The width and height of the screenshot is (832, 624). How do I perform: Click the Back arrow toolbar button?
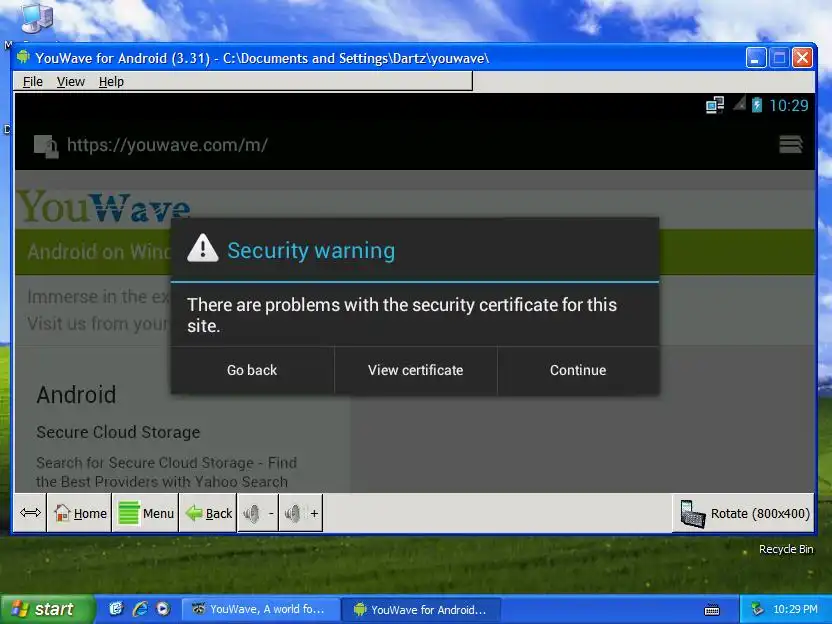(x=209, y=513)
